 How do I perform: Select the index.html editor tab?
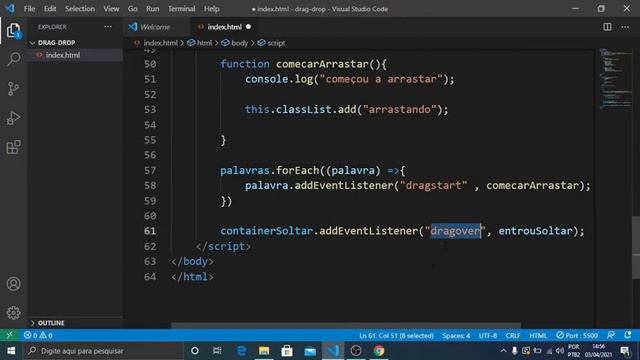[224, 27]
